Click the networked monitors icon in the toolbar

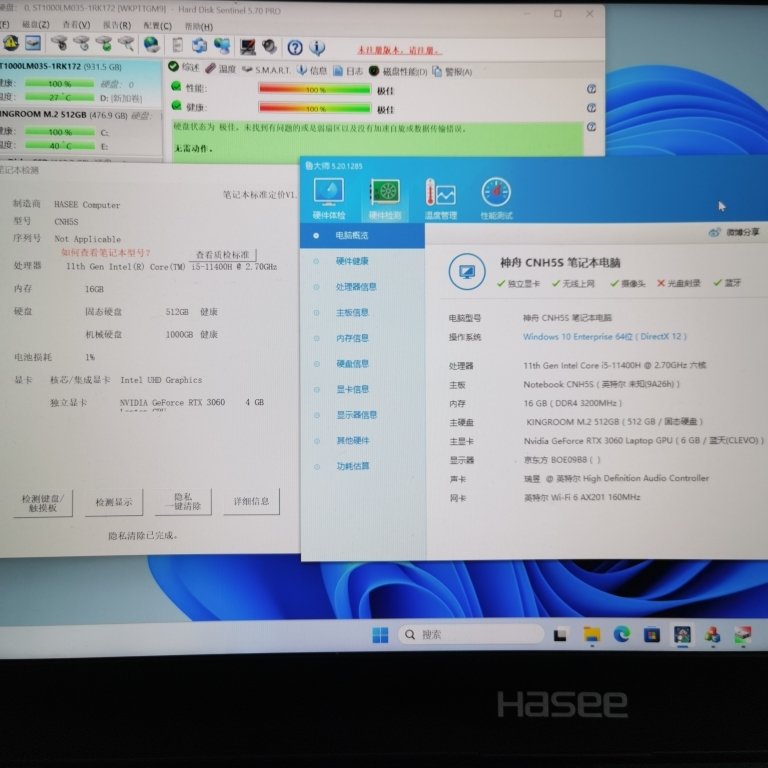(x=222, y=46)
